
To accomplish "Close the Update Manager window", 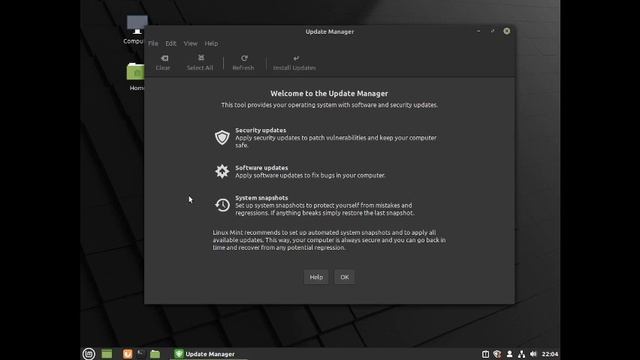I will pos(507,31).
